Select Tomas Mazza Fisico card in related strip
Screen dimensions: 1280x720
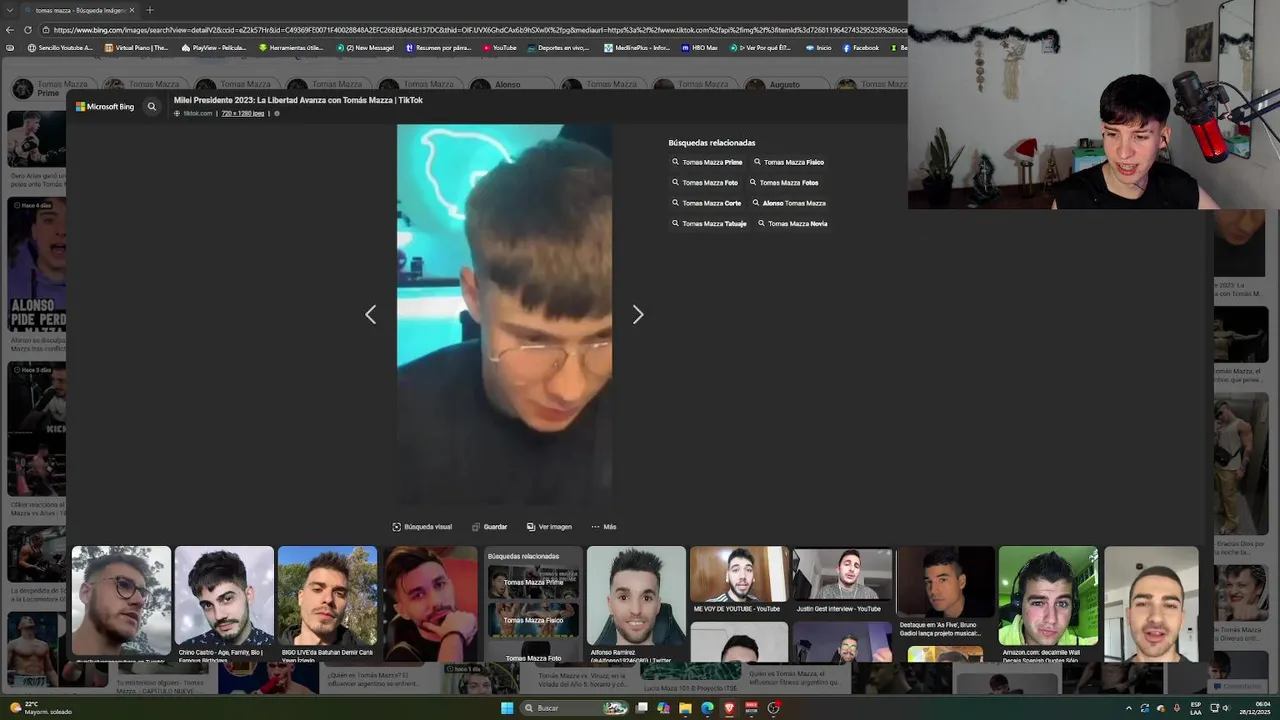click(533, 620)
